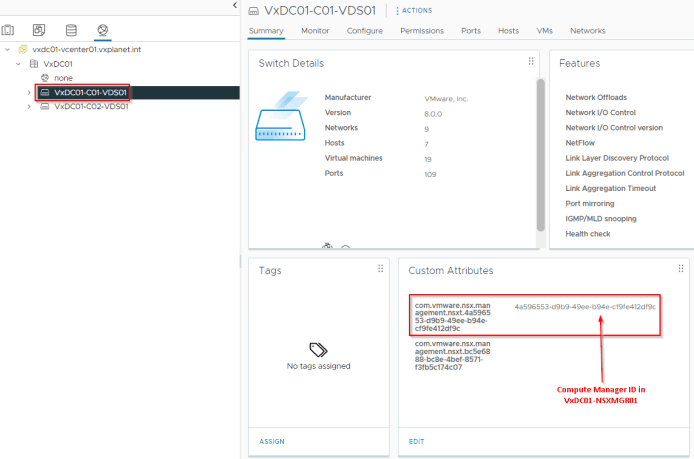Click the 'Port mirroring' feature entry

tap(590, 204)
